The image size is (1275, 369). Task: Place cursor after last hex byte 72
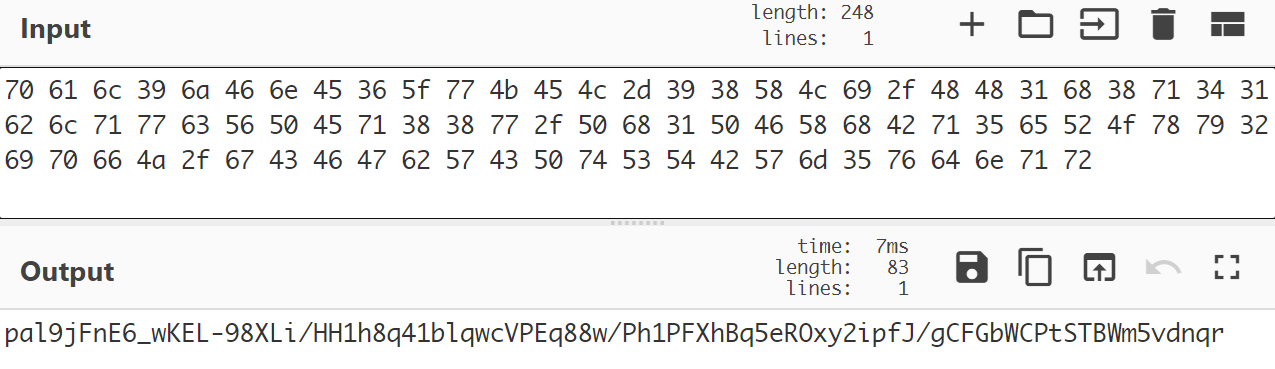(1093, 161)
